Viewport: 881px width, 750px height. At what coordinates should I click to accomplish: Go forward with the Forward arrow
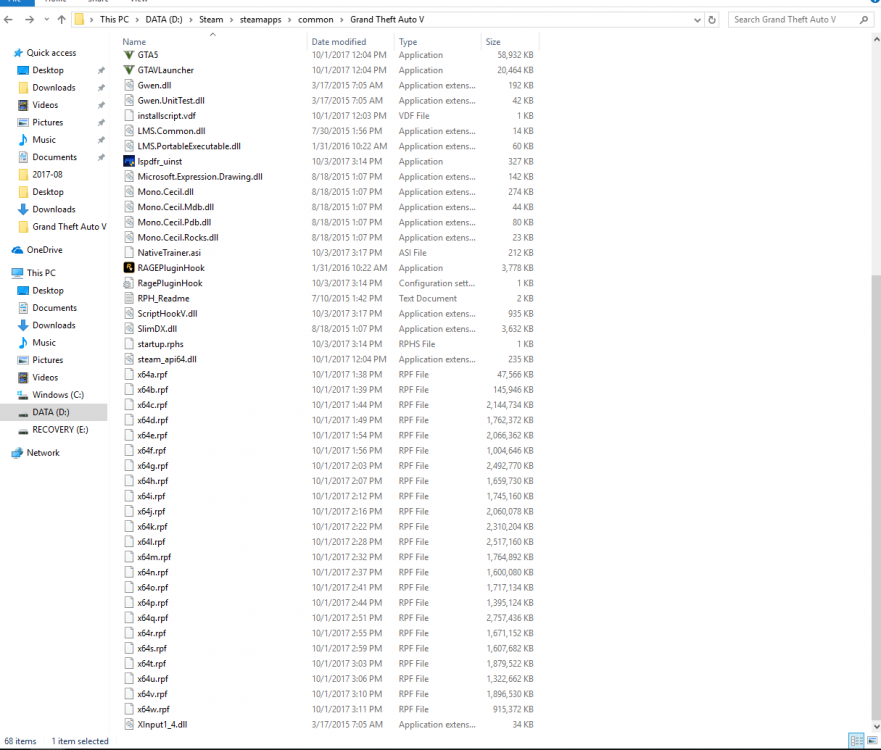pyautogui.click(x=29, y=20)
